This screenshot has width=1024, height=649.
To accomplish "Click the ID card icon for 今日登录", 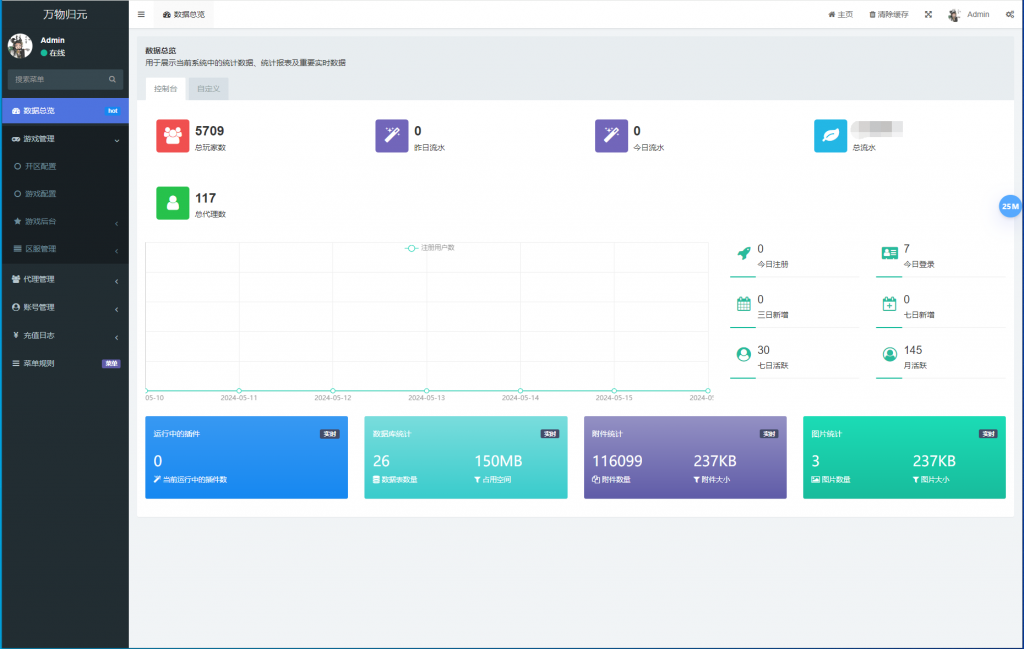I will coord(889,253).
